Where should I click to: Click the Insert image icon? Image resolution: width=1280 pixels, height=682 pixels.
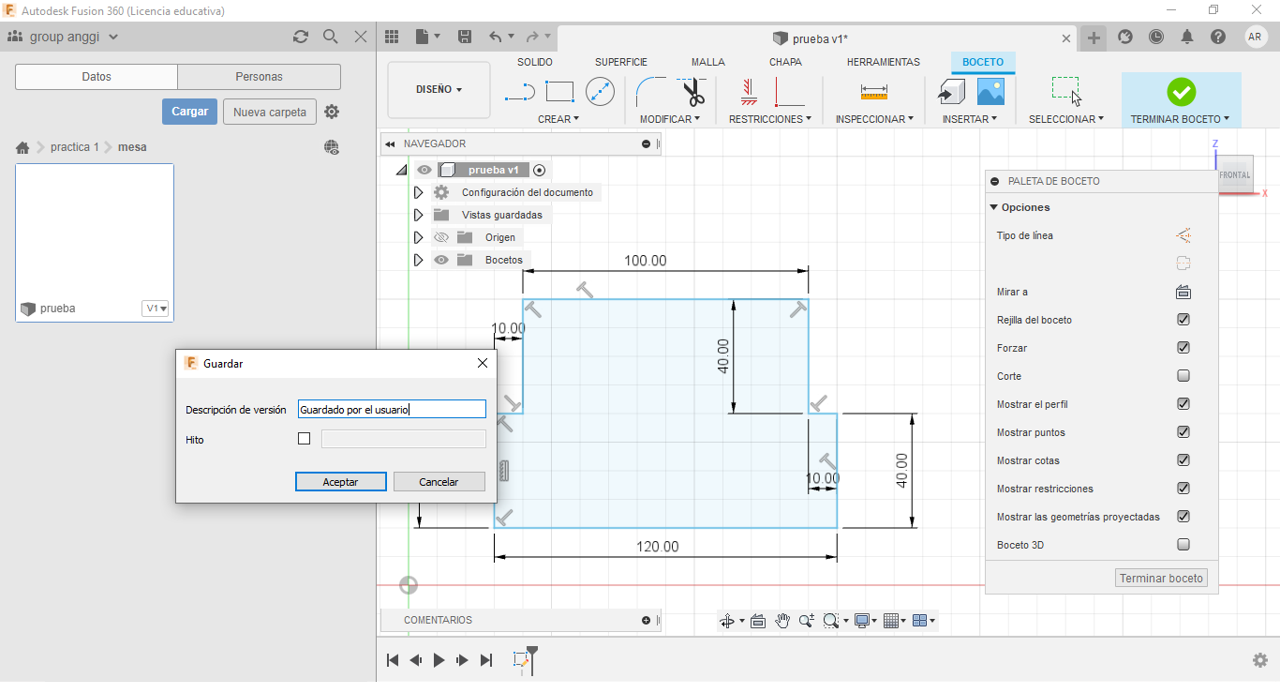pos(990,92)
